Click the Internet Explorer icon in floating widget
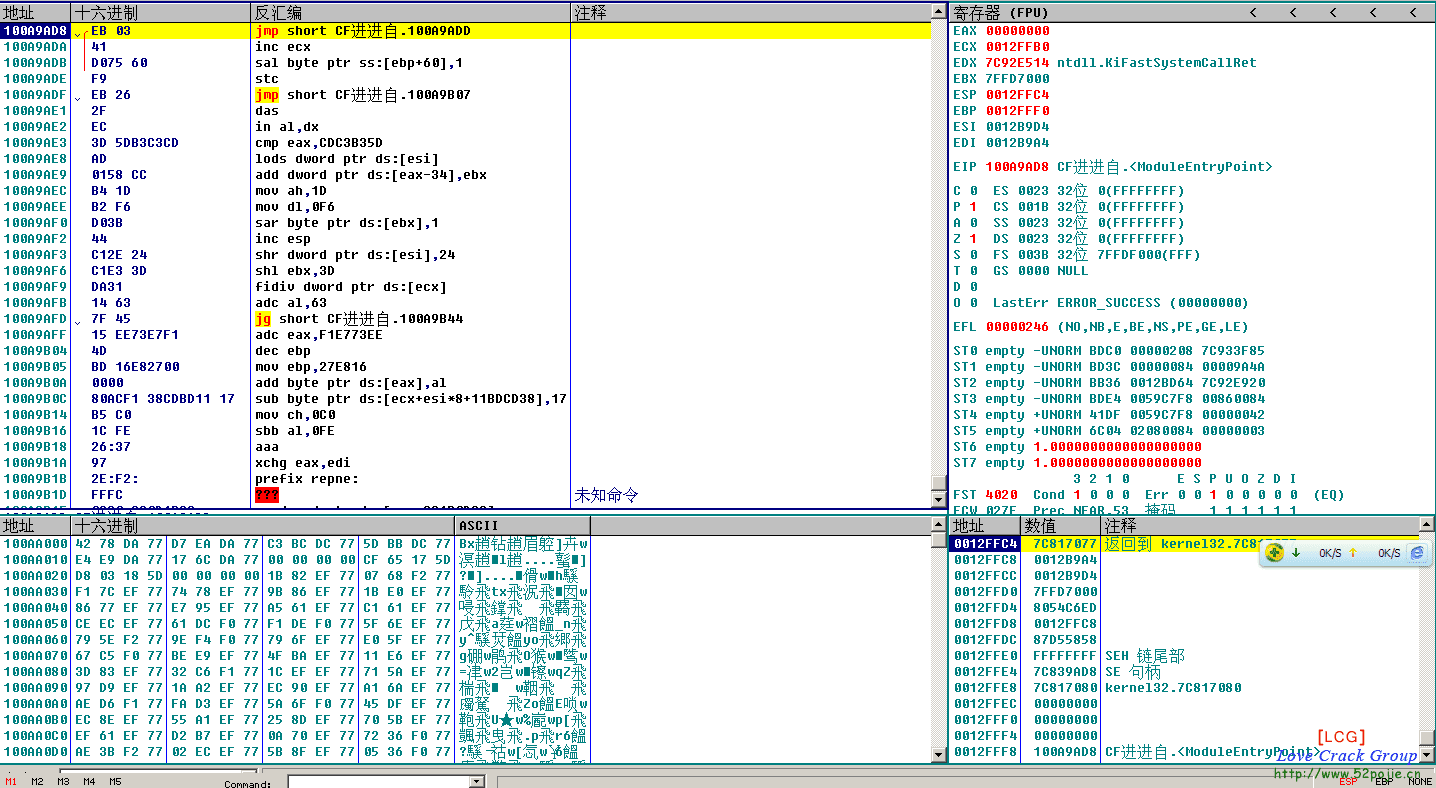The height and width of the screenshot is (788, 1436). (1416, 553)
